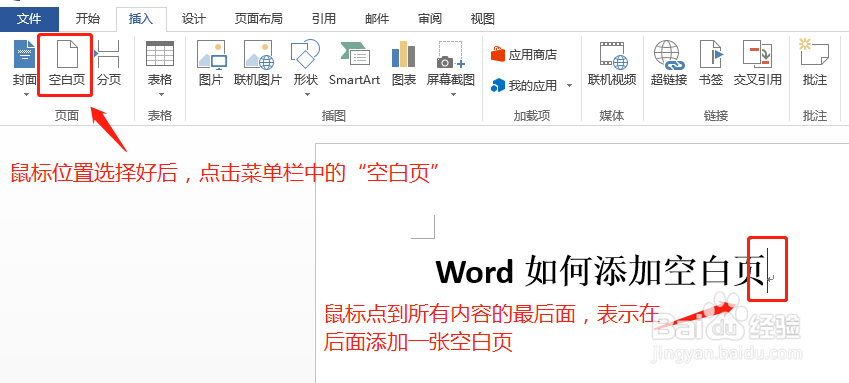Image resolution: width=849 pixels, height=383 pixels.
Task: Switch to the Design (设计) tab
Action: [x=193, y=20]
